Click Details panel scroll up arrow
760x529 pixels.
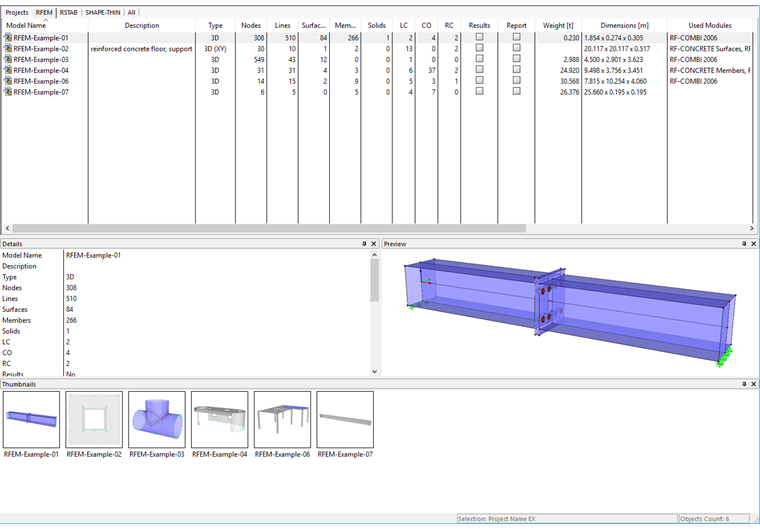[374, 255]
